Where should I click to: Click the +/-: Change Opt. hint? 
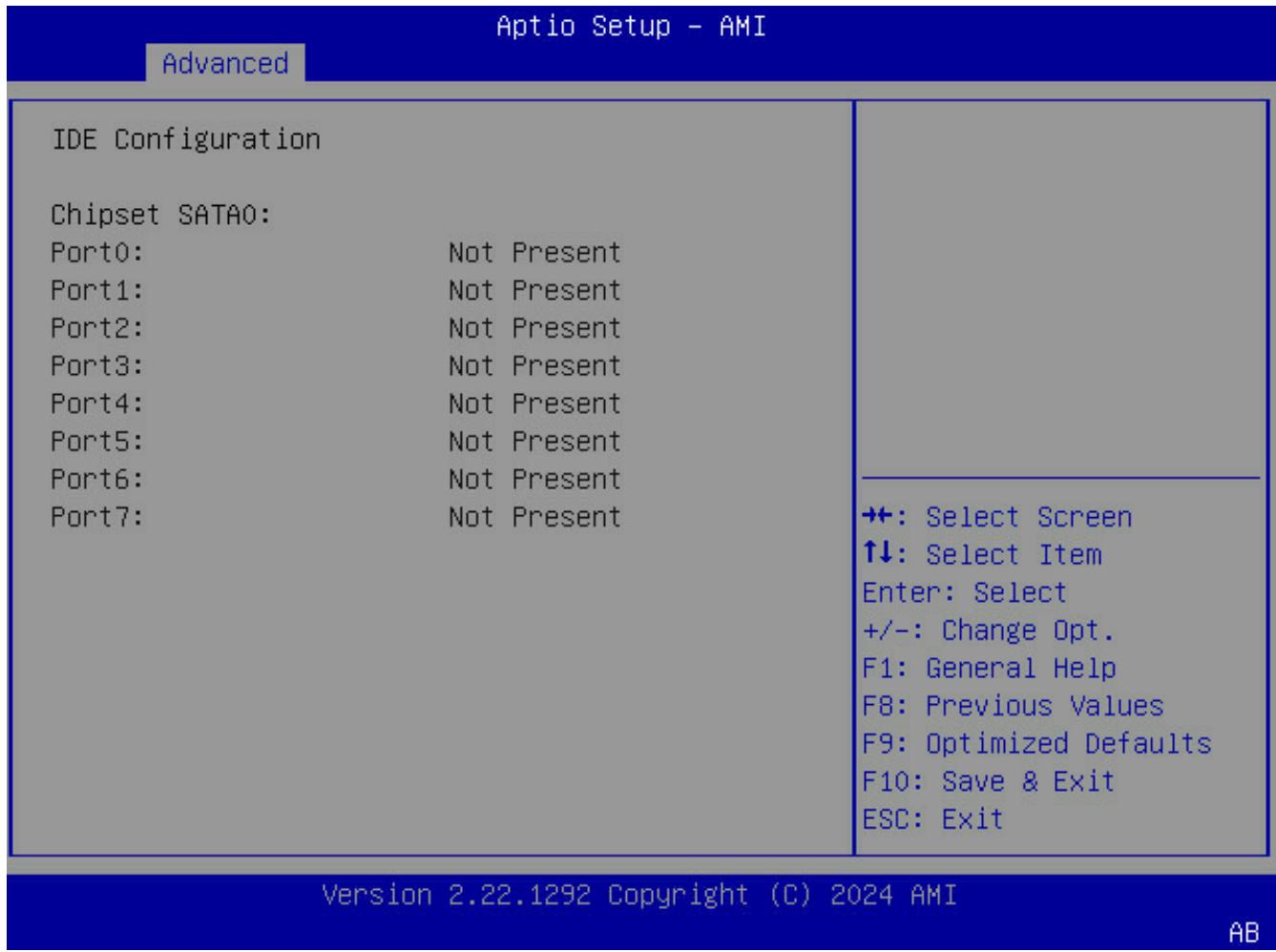pos(989,631)
